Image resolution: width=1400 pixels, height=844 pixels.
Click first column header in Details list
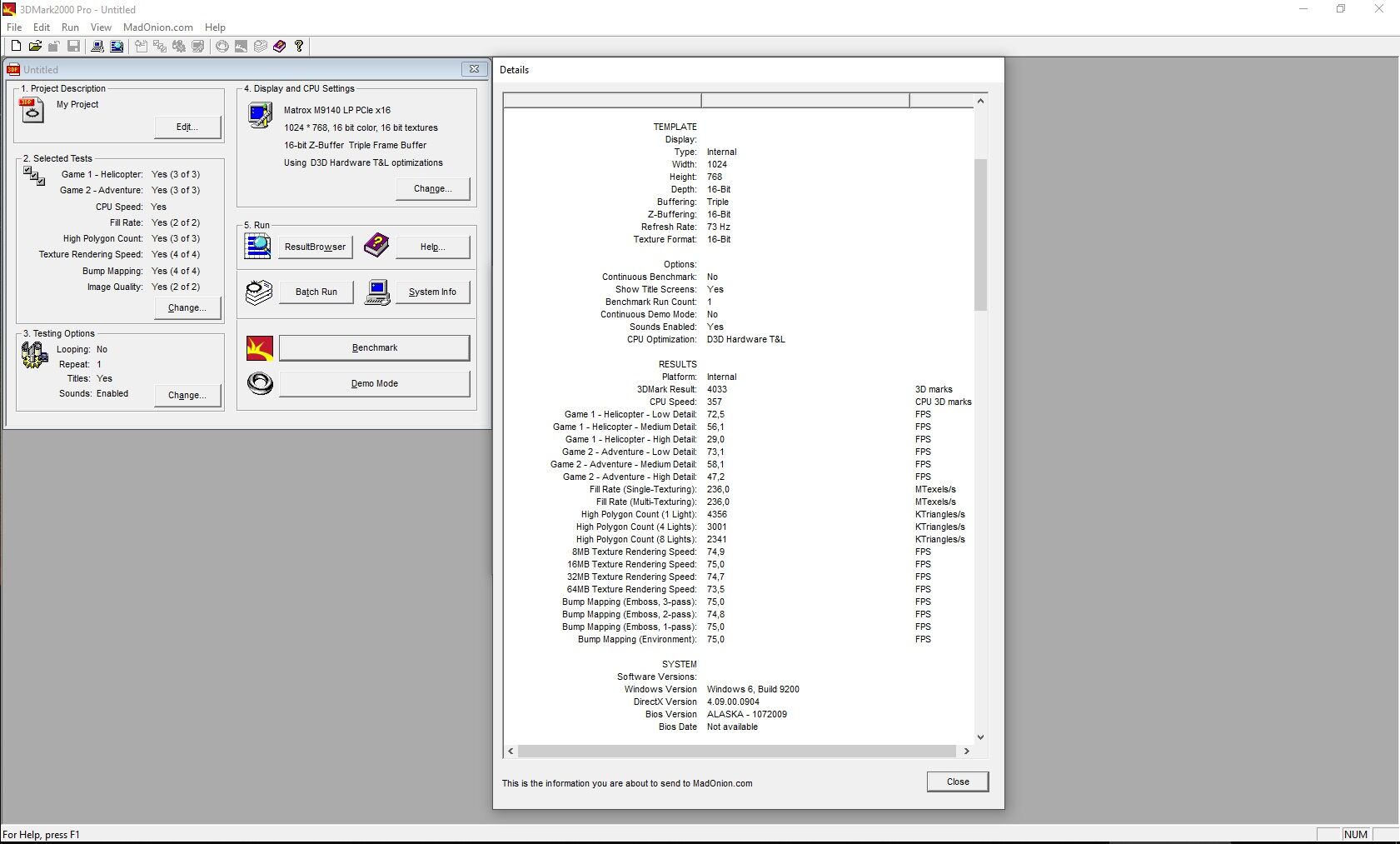pos(602,101)
